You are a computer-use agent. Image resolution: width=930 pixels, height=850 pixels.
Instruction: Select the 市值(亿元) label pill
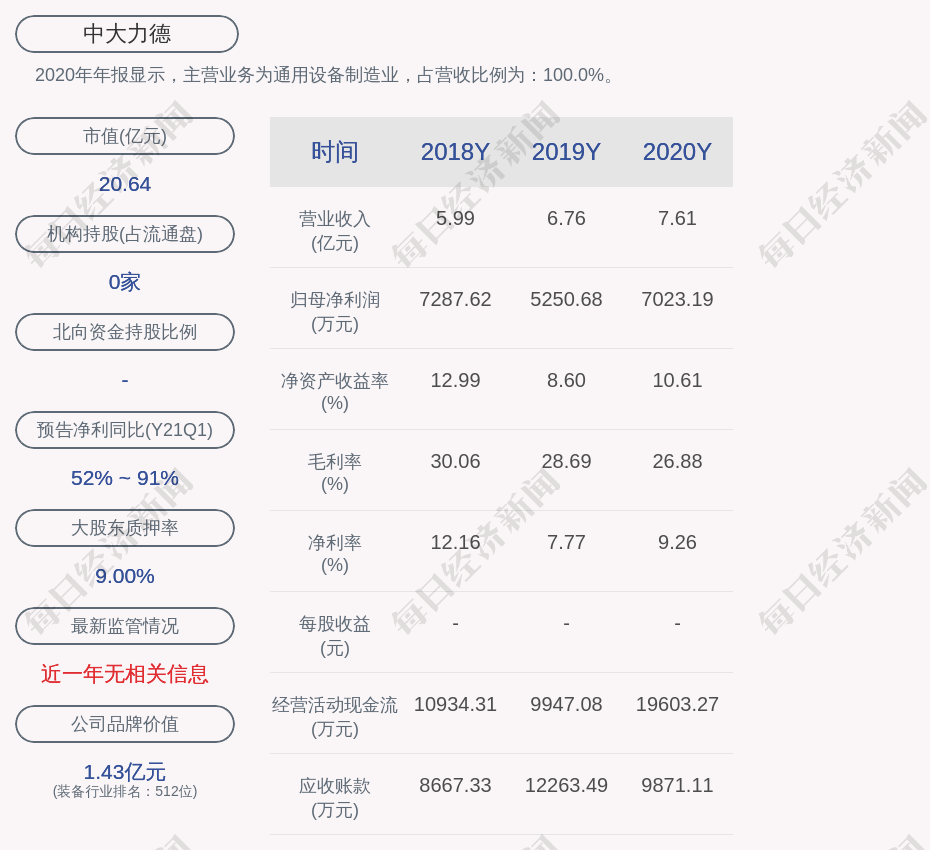click(x=125, y=136)
